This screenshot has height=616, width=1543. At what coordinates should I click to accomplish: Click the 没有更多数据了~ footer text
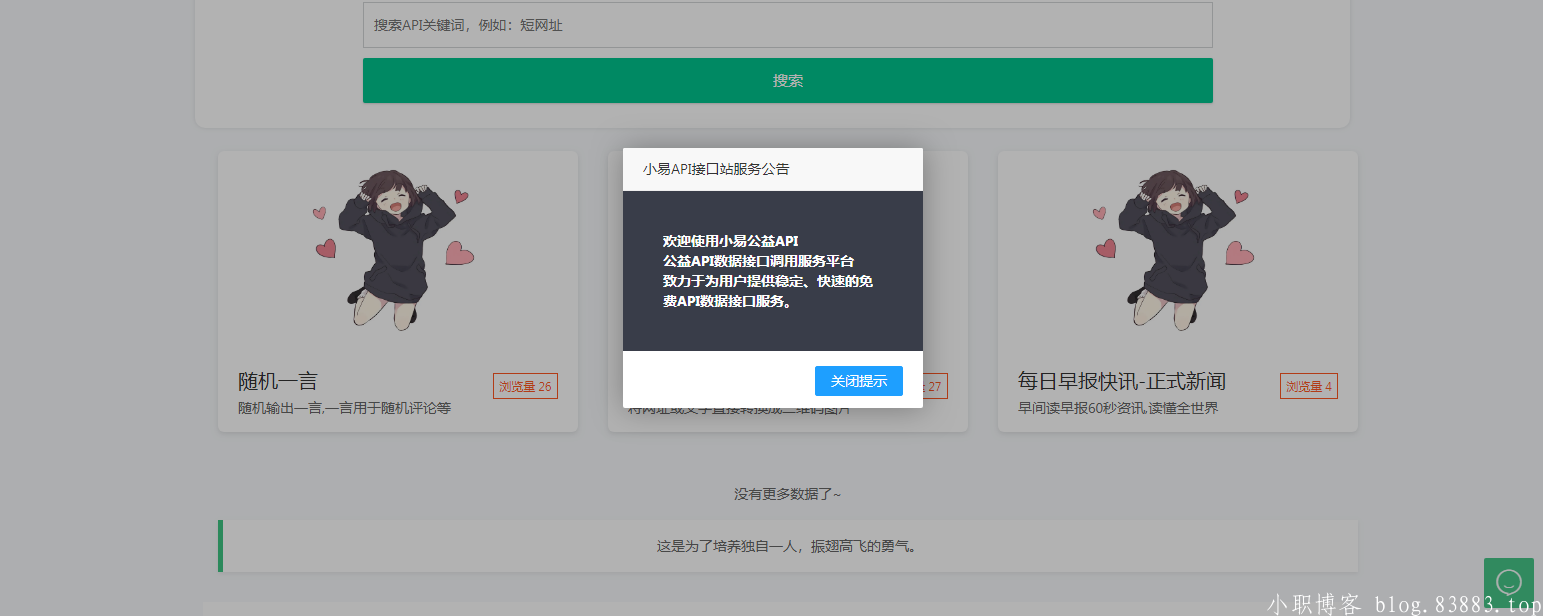[787, 494]
